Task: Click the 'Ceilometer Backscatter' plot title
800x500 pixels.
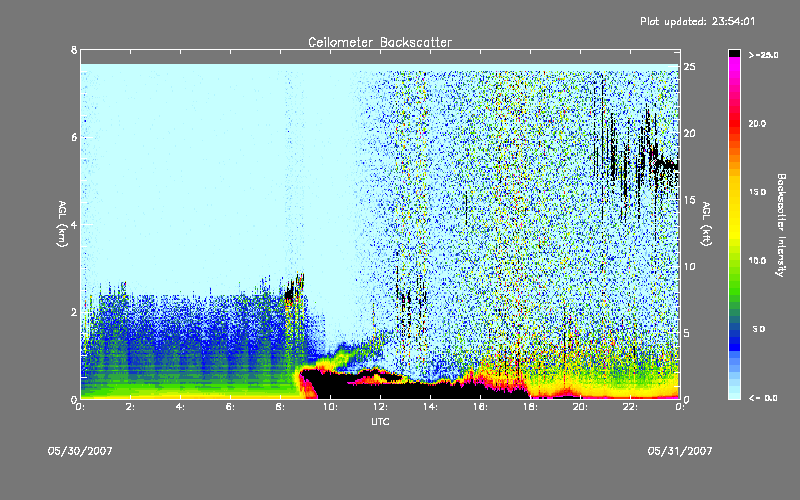Action: [x=380, y=42]
